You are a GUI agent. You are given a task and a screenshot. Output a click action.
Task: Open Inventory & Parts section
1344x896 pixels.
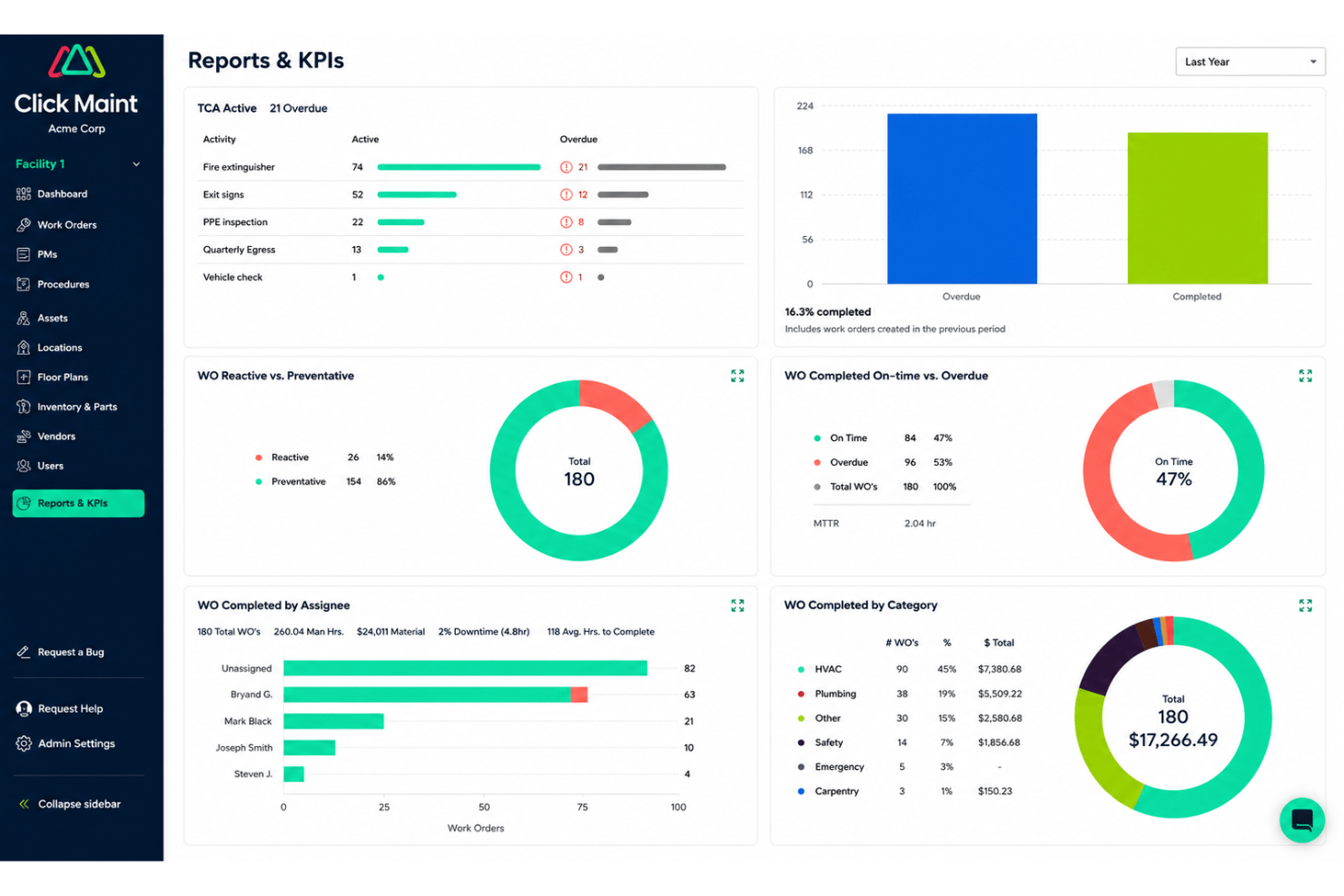77,407
